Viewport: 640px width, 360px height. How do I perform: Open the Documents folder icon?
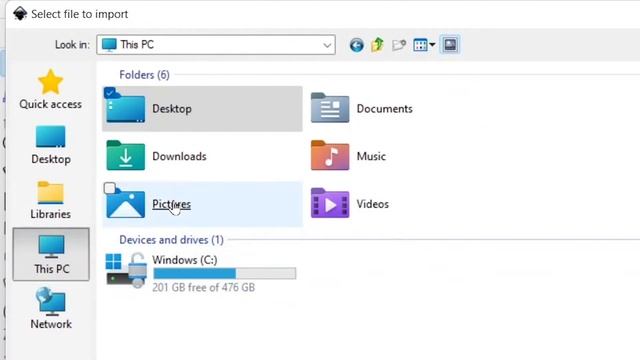coord(330,108)
